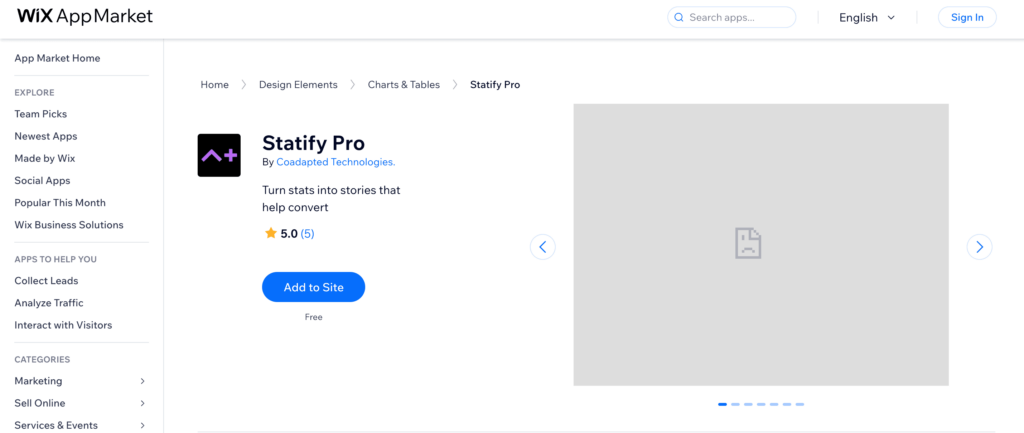Click the Sign In button

tap(967, 18)
